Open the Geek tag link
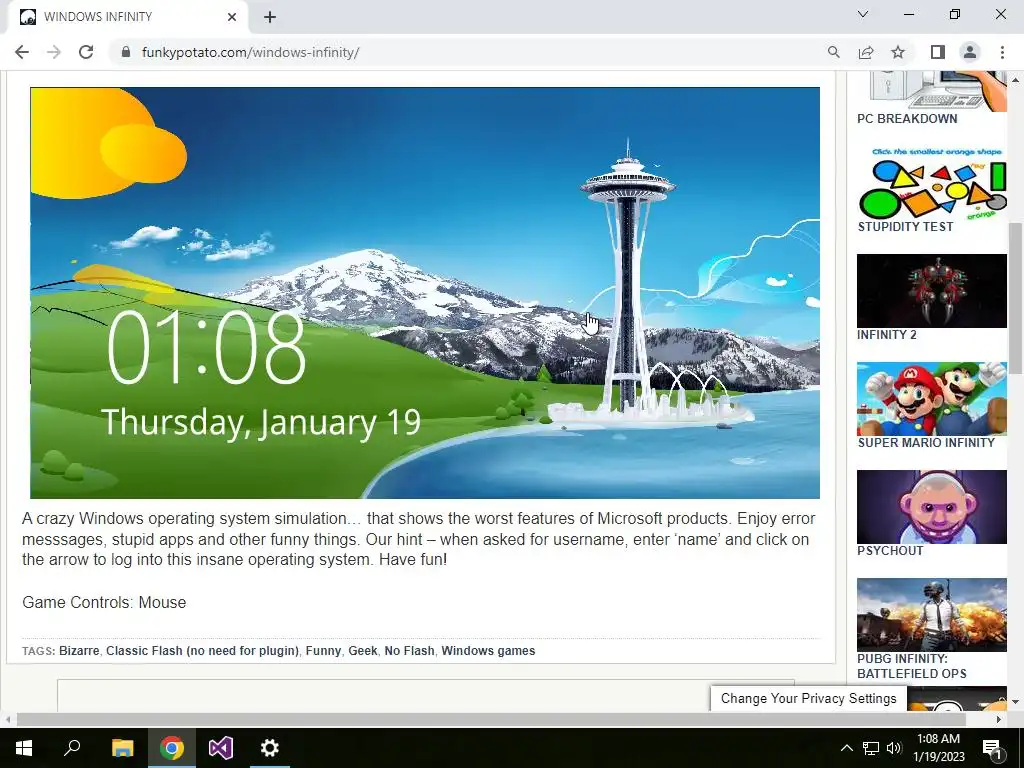The height and width of the screenshot is (768, 1024). 362,650
